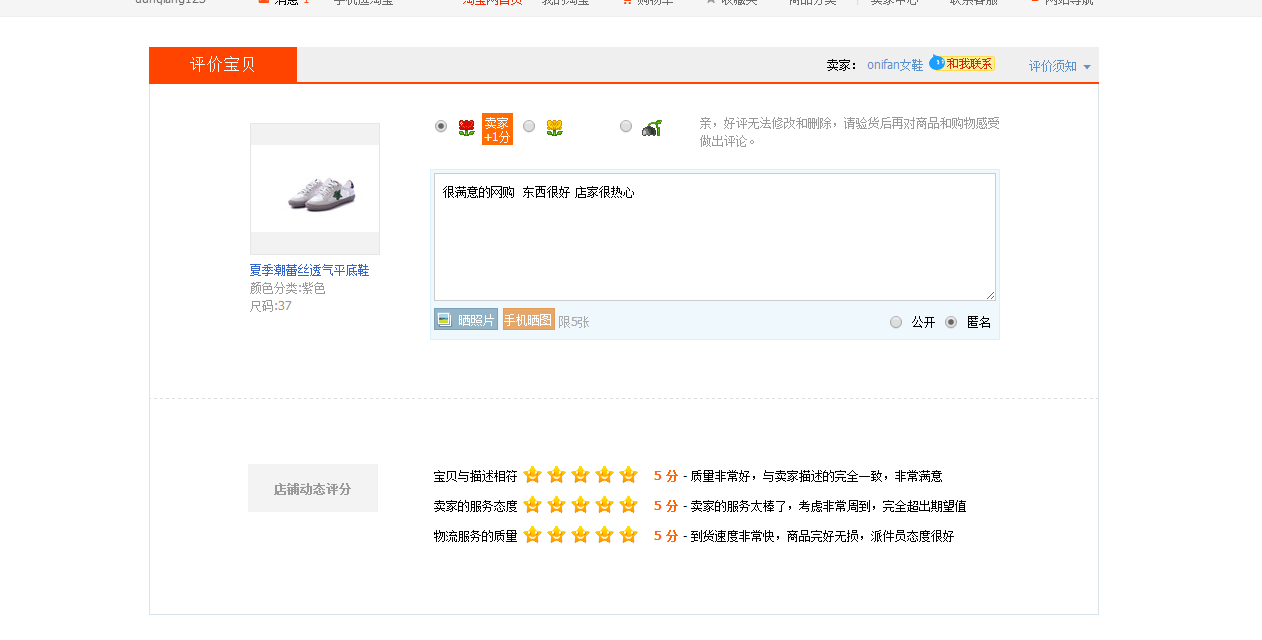Screen dimensions: 1262x640
Task: Click the red flower good-review icon
Action: [x=466, y=127]
